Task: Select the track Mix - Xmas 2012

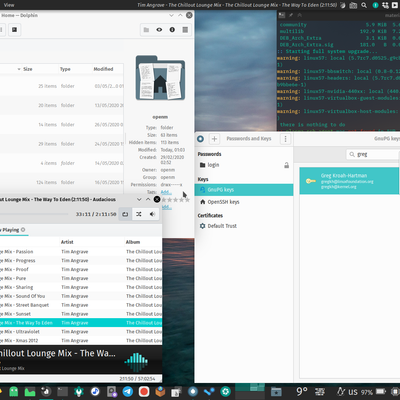Action: point(81,341)
